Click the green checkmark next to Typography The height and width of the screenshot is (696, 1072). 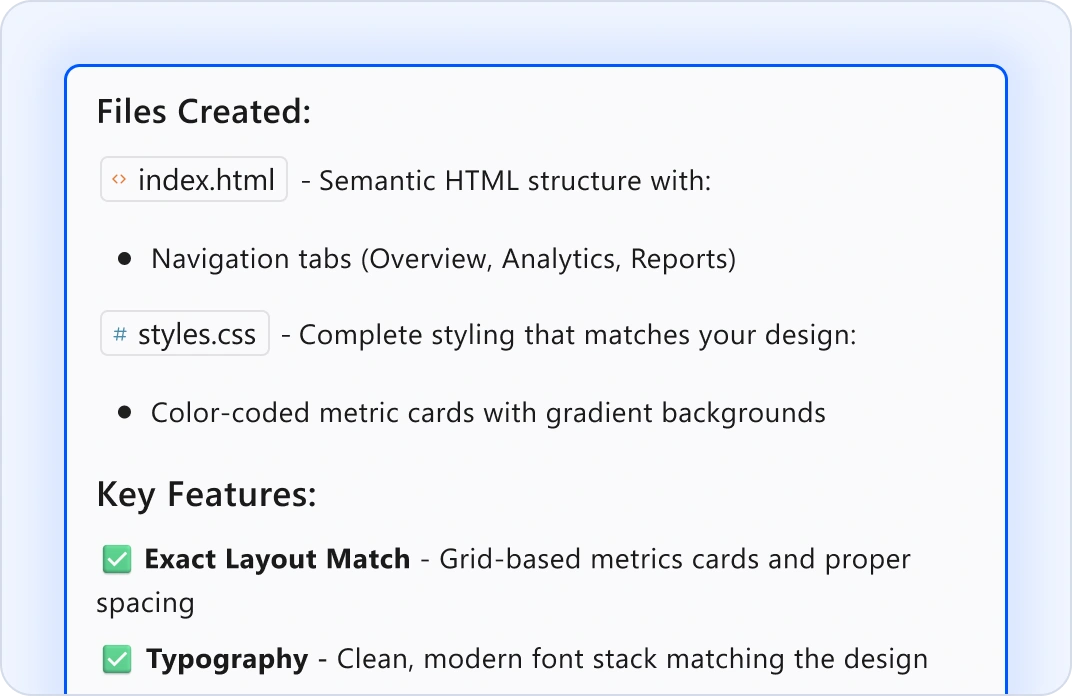point(117,660)
